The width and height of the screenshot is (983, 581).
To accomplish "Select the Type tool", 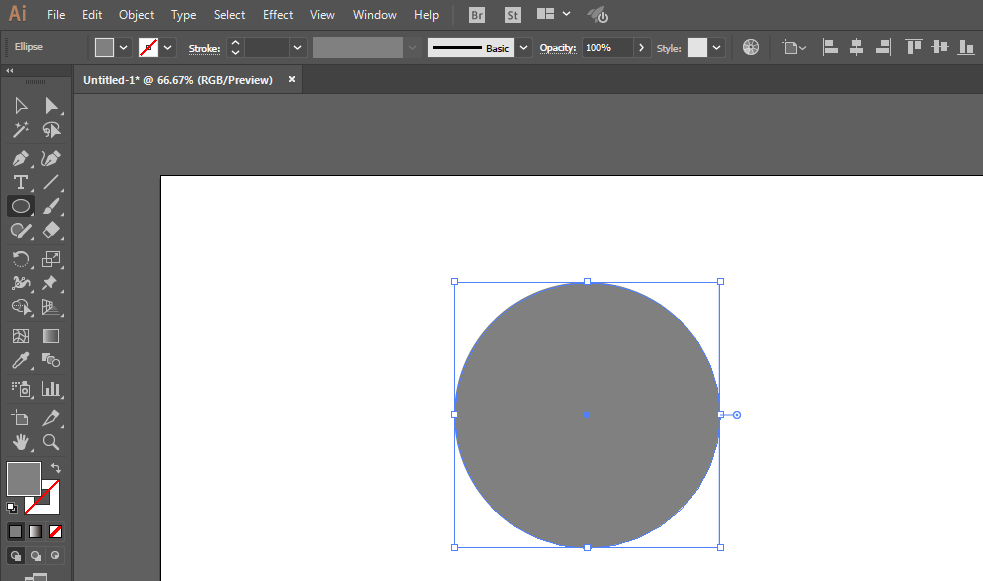I will tap(21, 182).
